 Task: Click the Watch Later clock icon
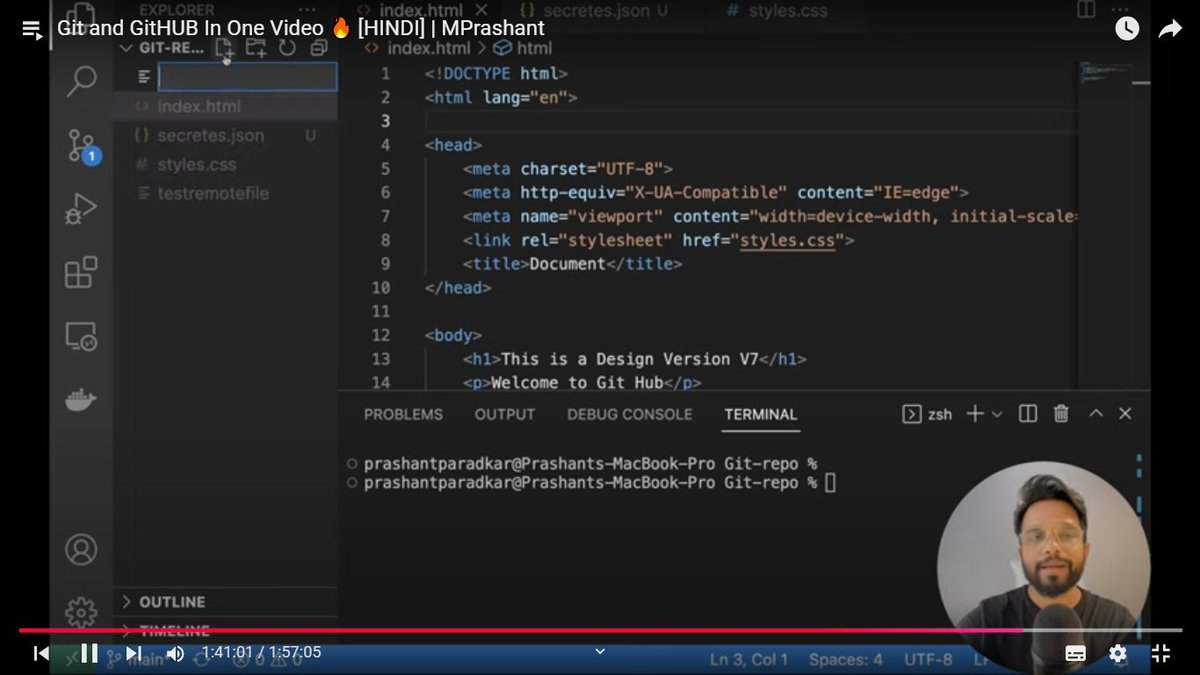(1127, 29)
